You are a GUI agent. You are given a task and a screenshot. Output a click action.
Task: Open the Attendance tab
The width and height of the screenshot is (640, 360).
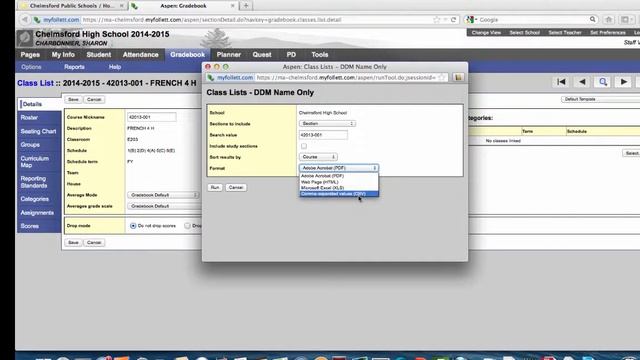[x=140, y=55]
